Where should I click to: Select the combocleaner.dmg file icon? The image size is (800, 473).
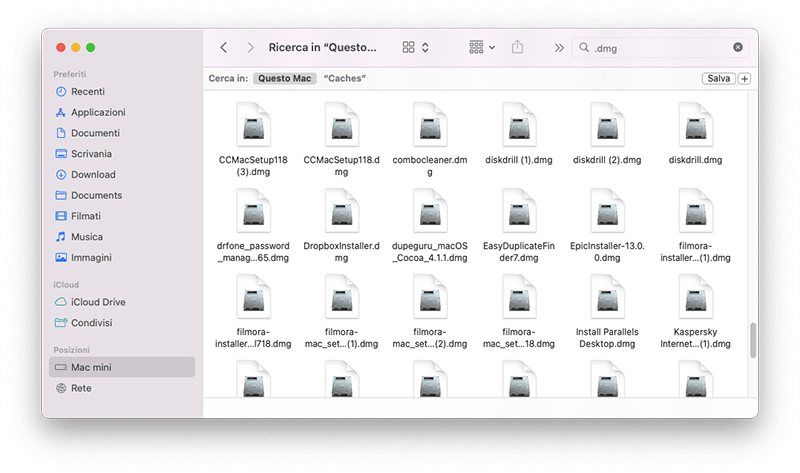[430, 125]
